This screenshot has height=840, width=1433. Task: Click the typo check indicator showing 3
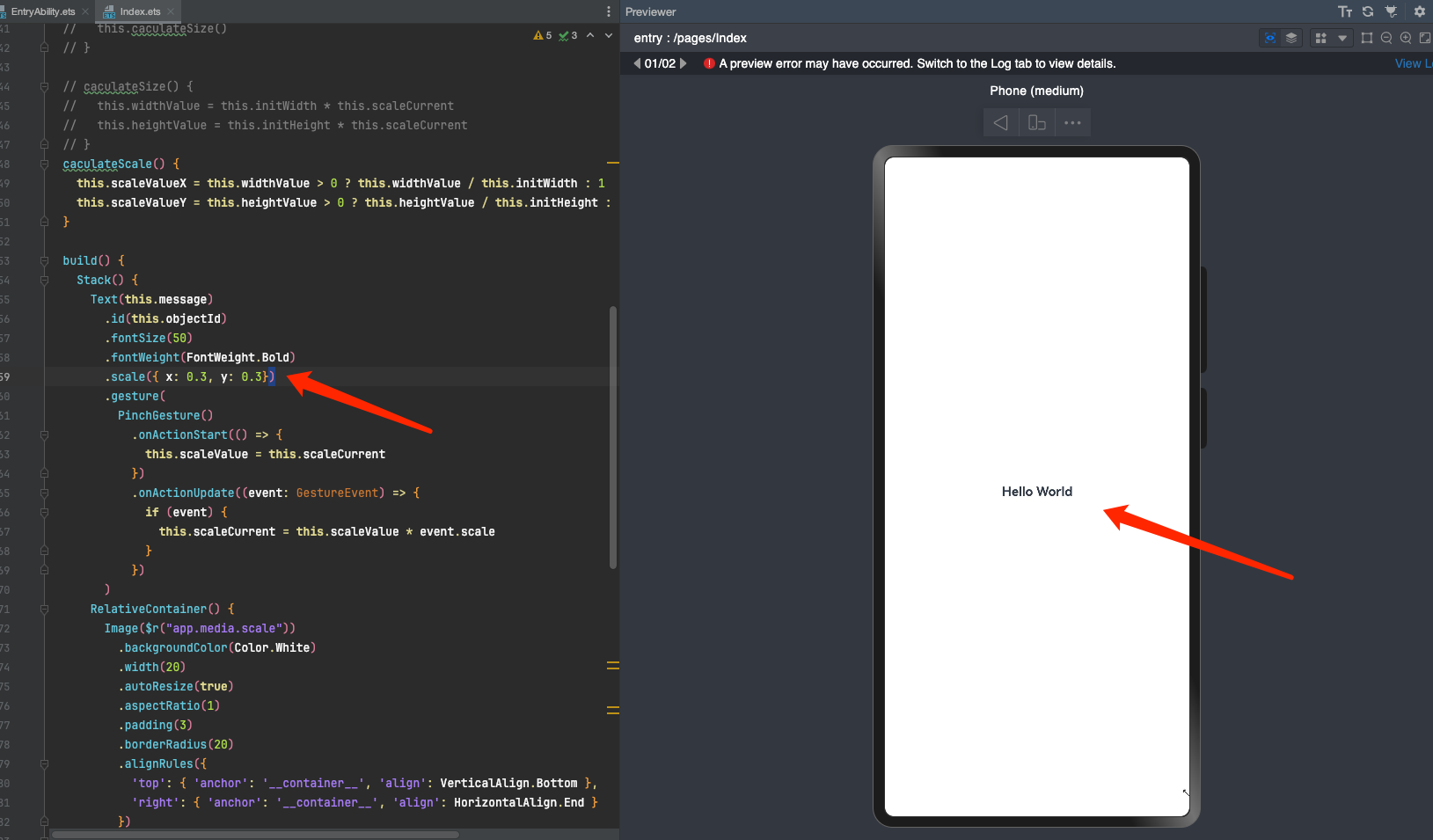tap(568, 35)
